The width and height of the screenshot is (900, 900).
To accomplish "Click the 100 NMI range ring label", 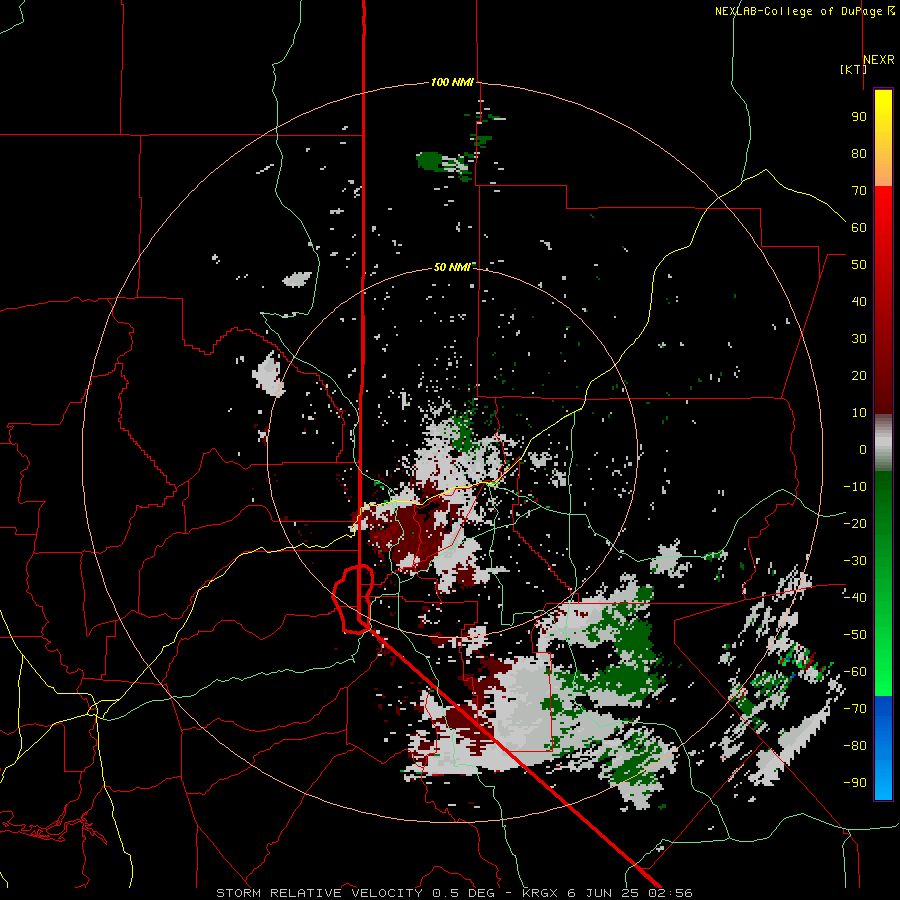I will 452,83.
